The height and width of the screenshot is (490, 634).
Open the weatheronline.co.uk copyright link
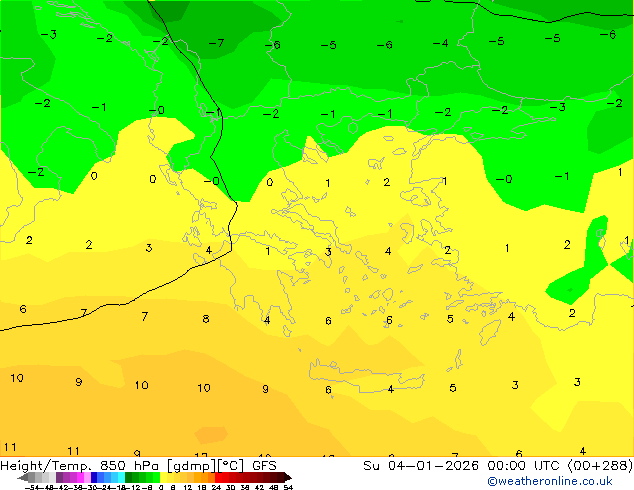point(550,482)
